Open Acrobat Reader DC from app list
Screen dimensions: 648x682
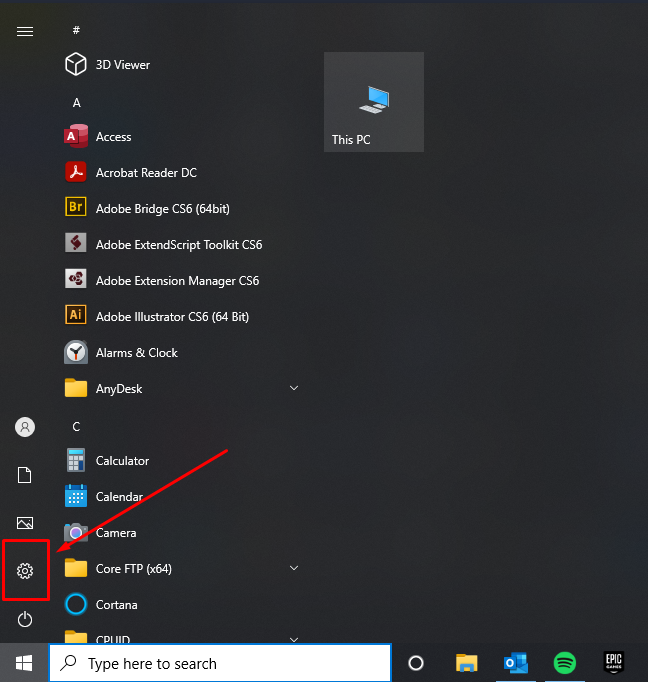click(x=146, y=173)
